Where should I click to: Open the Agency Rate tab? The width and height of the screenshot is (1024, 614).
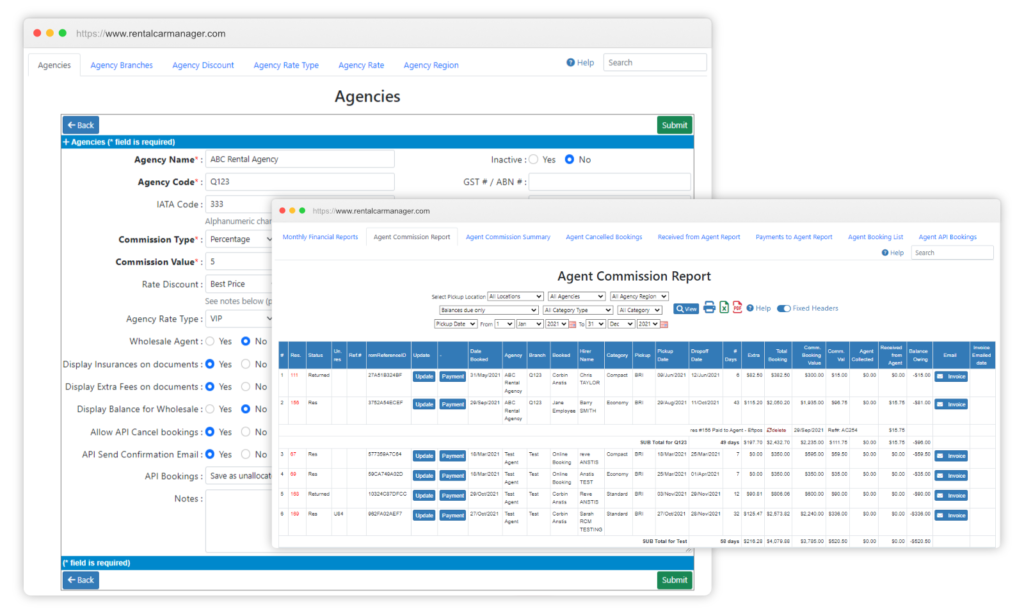361,65
